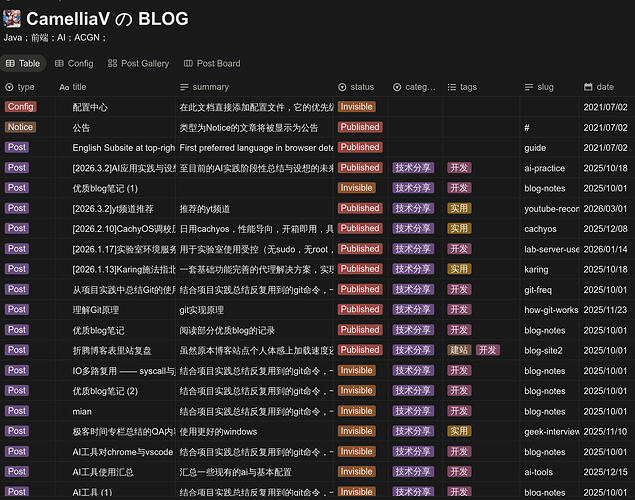This screenshot has width=635, height=500.
Task: Click the date column calendar icon
Action: 588,87
